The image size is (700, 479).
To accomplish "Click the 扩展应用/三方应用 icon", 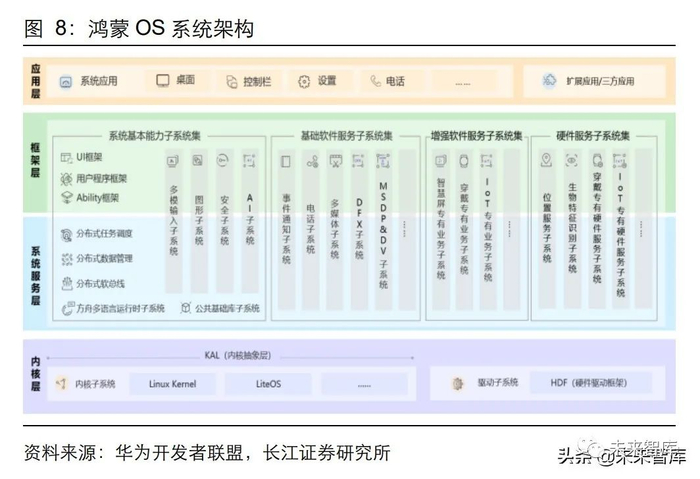I will pos(549,80).
